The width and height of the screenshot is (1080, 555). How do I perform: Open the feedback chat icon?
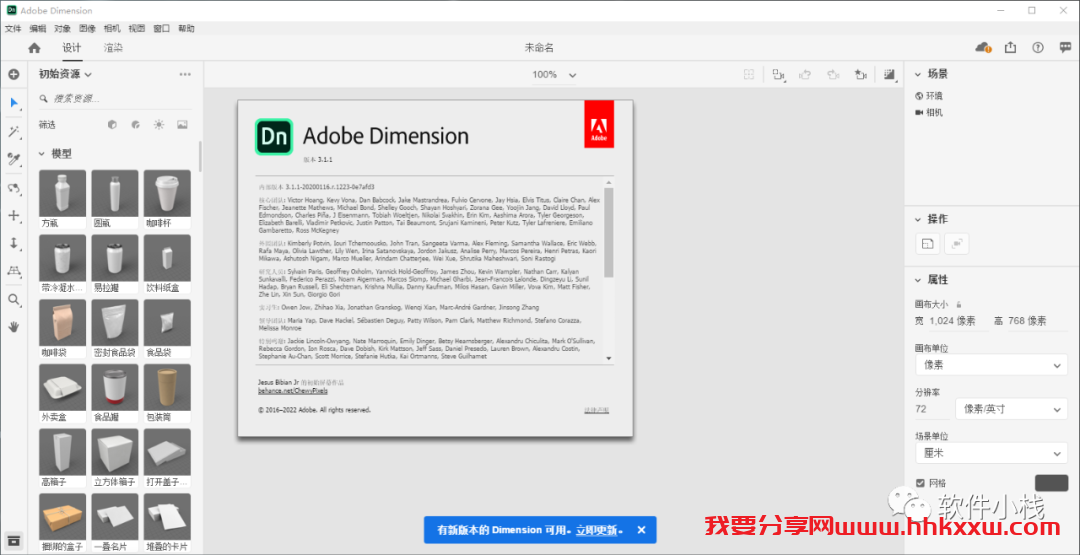click(x=1066, y=48)
